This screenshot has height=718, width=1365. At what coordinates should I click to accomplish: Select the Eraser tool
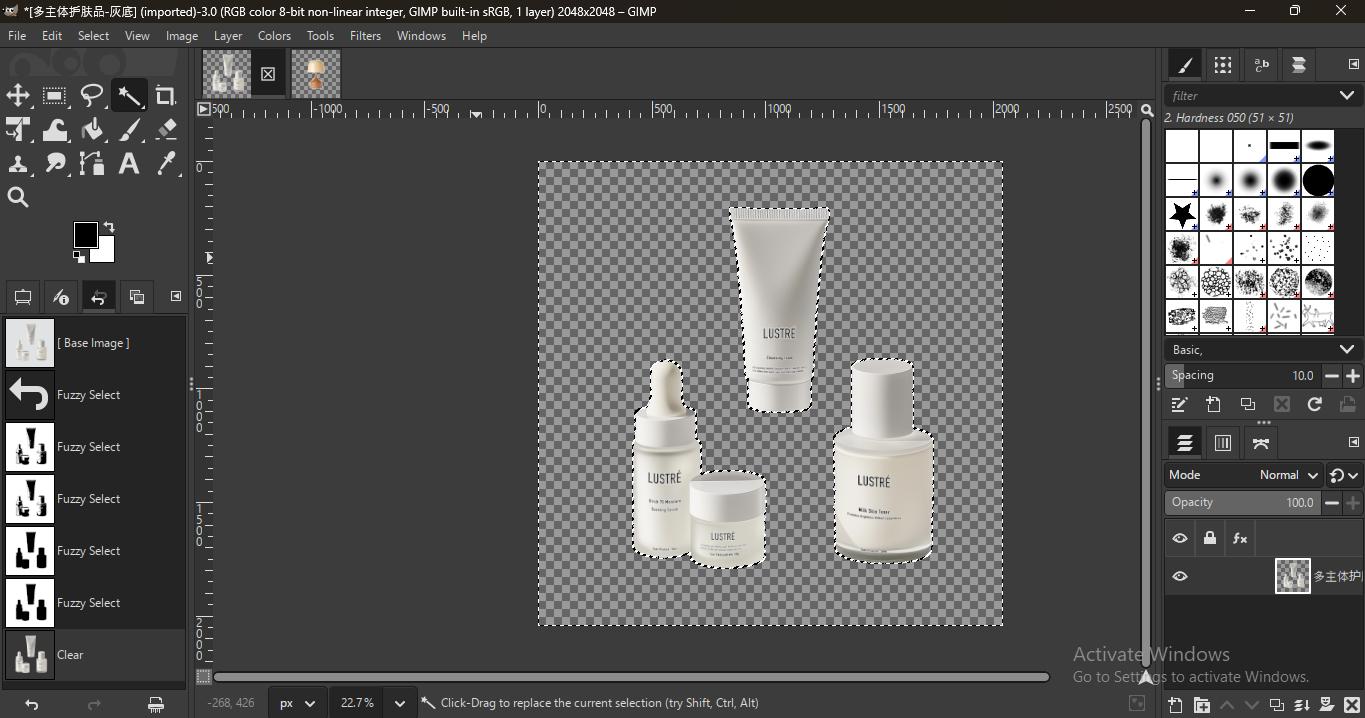click(166, 130)
